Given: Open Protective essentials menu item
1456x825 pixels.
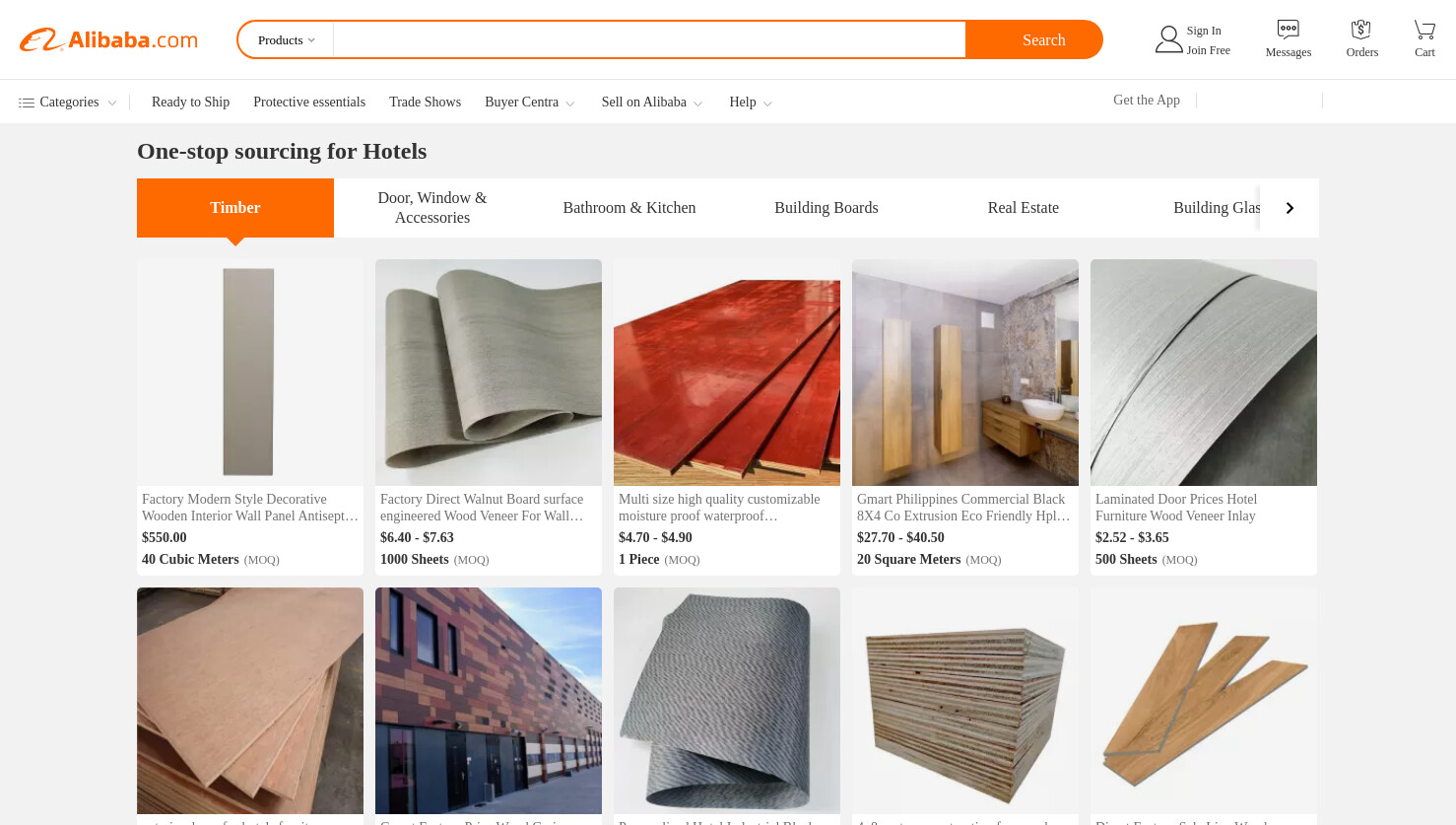Looking at the screenshot, I should coord(309,103).
